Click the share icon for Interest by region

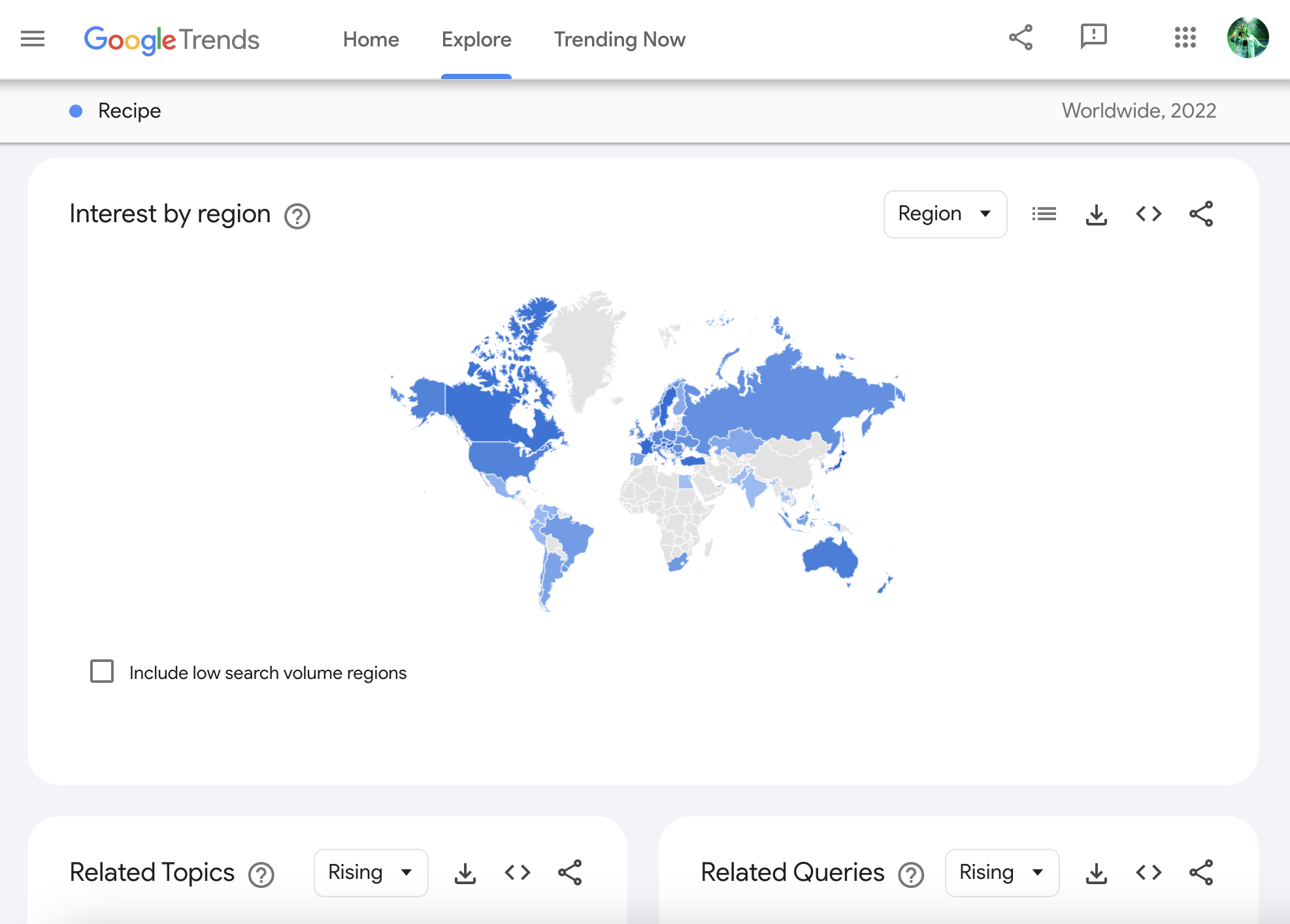[1201, 213]
